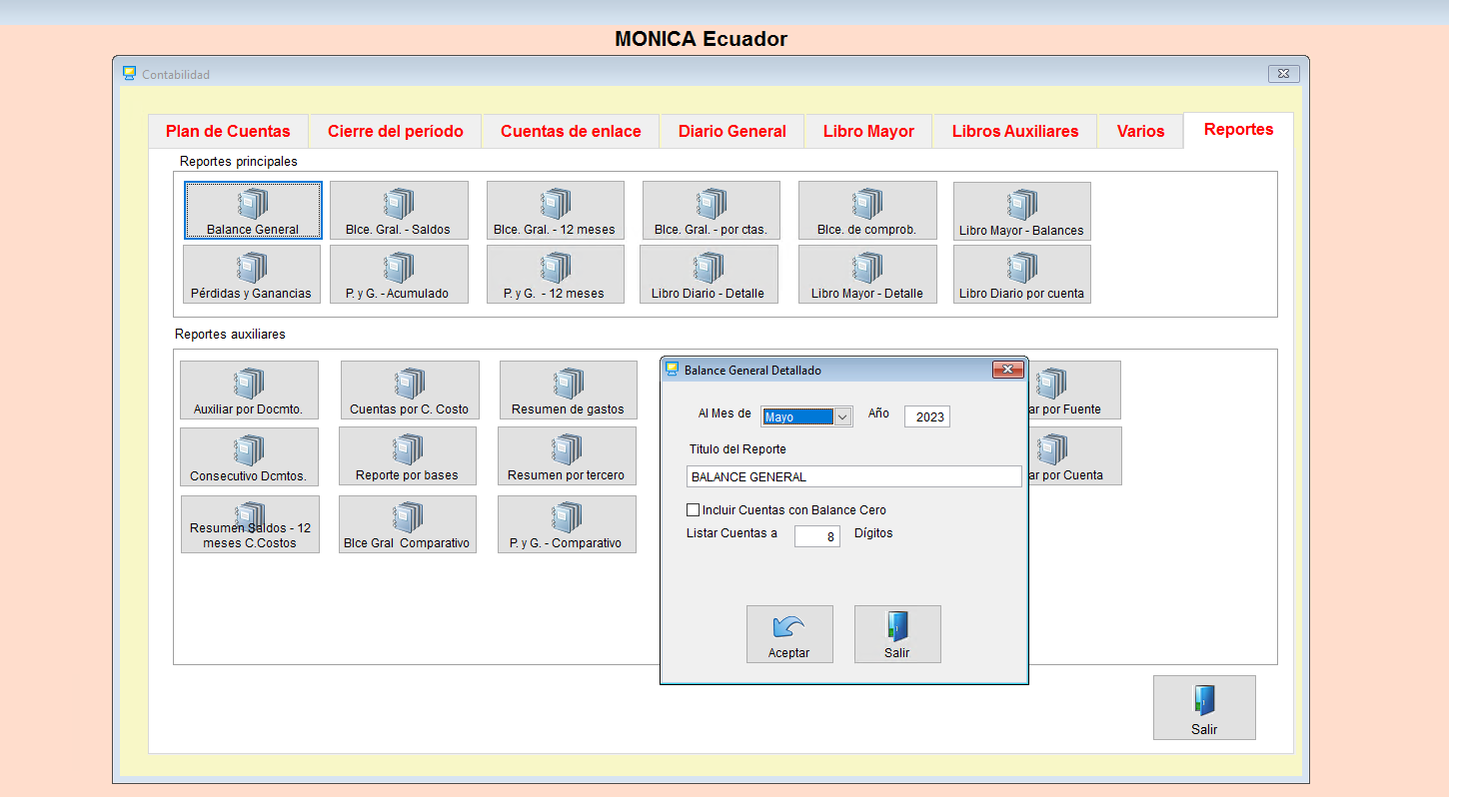Open the Auxiliar por Docmto. report
This screenshot has height=812, width=1459.
point(249,390)
